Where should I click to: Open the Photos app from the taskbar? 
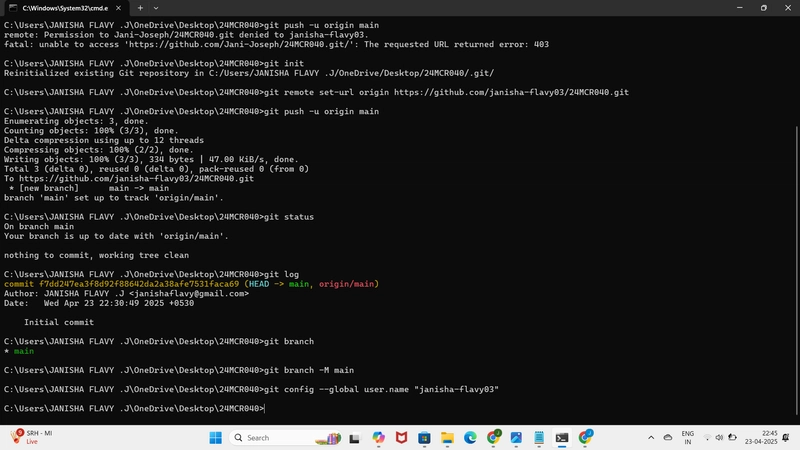coord(516,438)
